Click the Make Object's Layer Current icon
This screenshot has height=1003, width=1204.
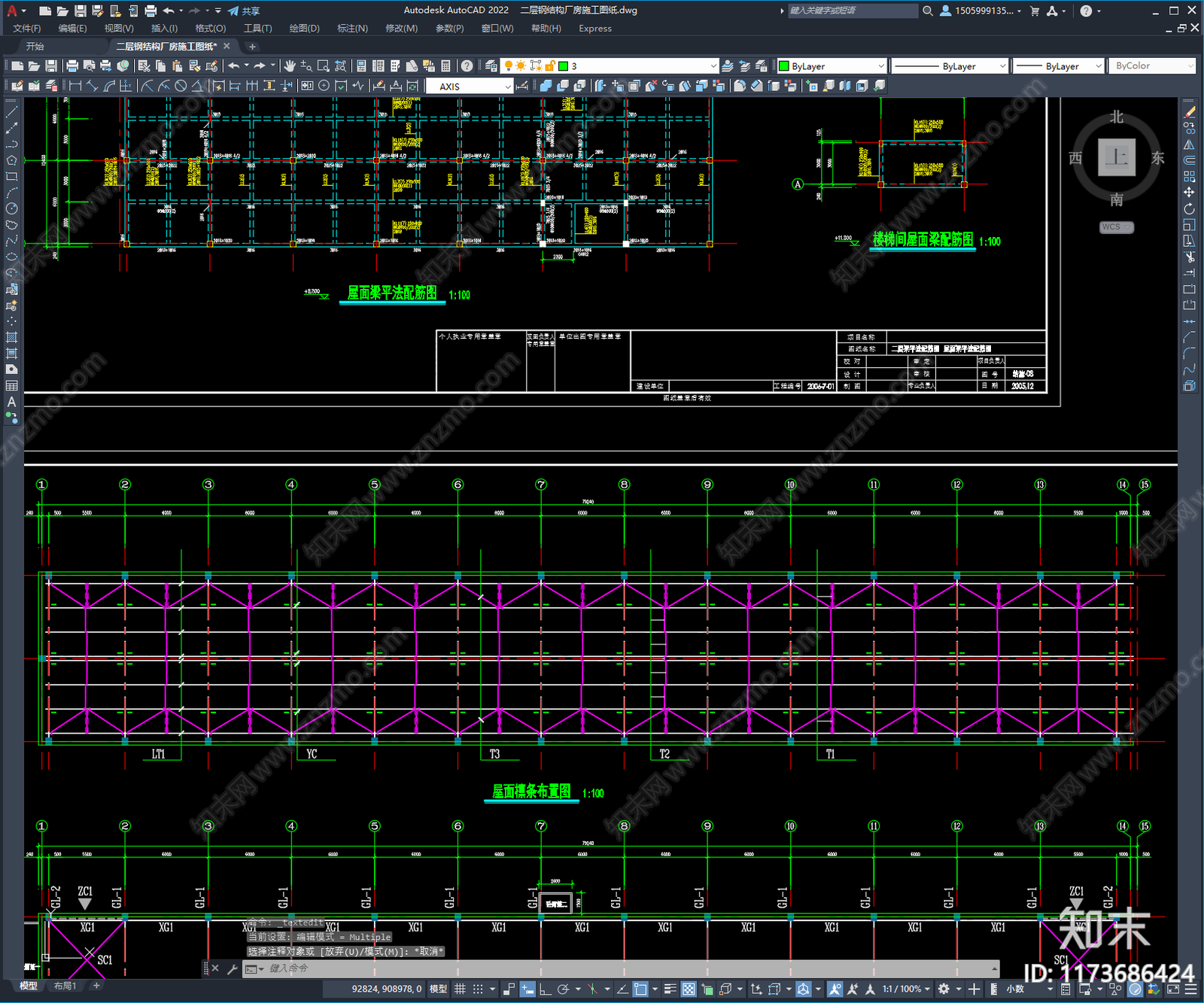point(728,66)
